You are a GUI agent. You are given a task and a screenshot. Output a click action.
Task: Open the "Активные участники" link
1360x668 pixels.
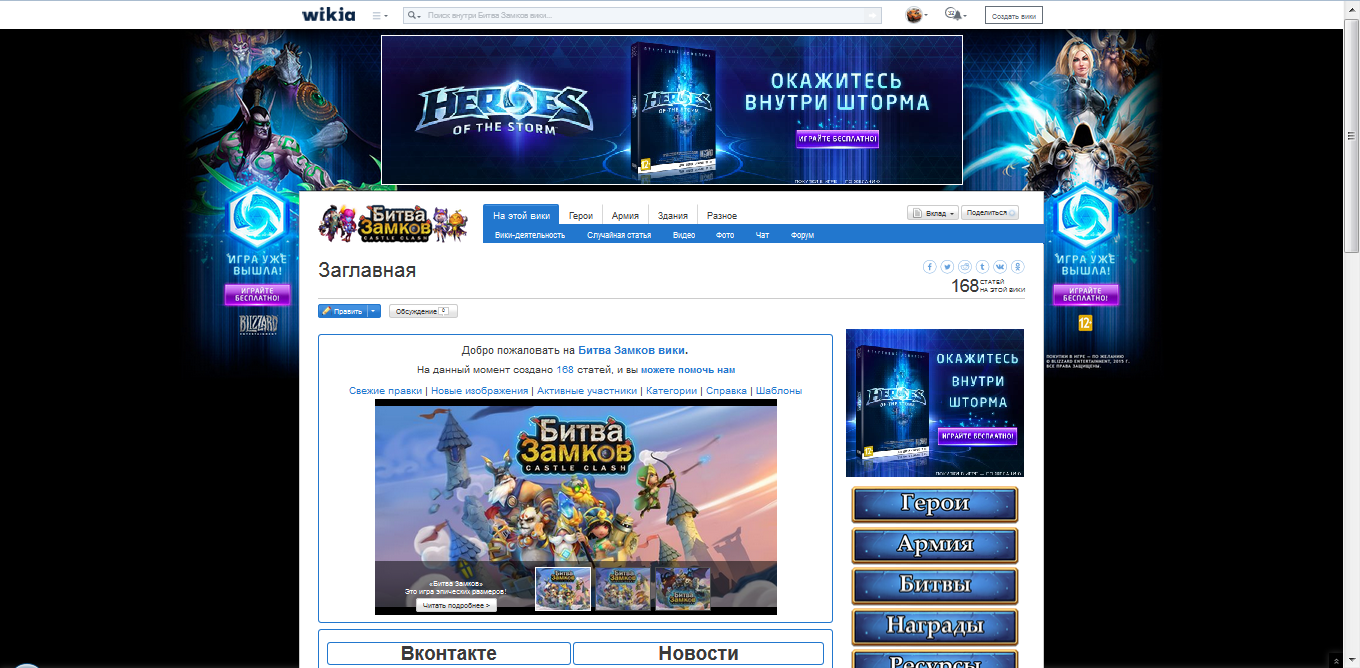coord(587,391)
